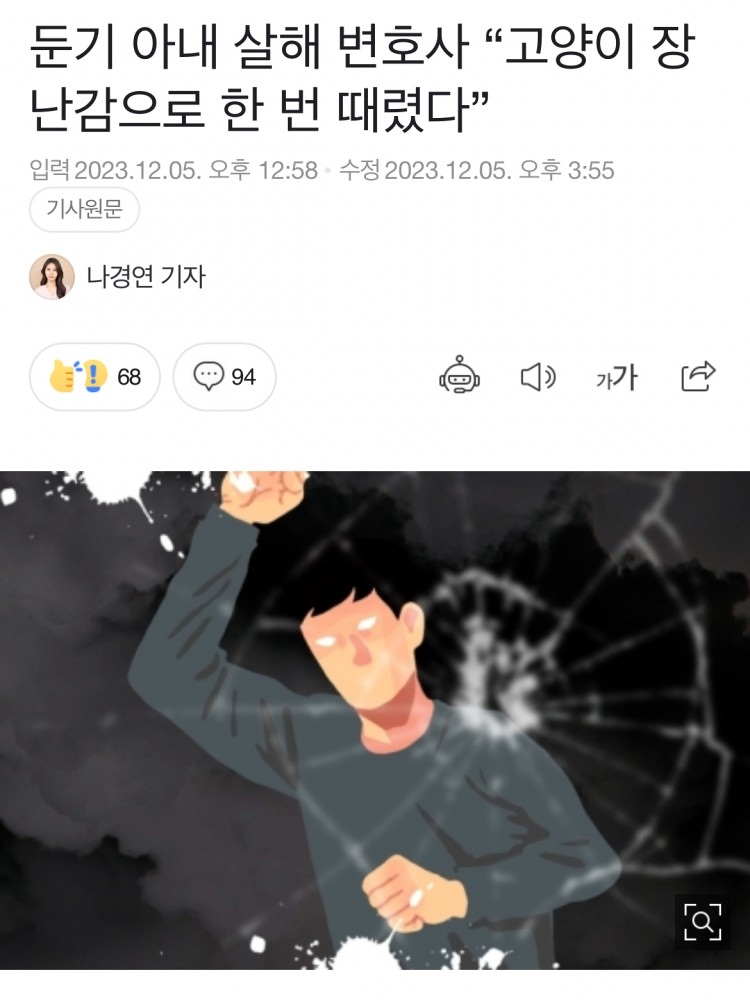Tap the reaction count 68
Screen dimensions: 750x1000
coord(129,377)
